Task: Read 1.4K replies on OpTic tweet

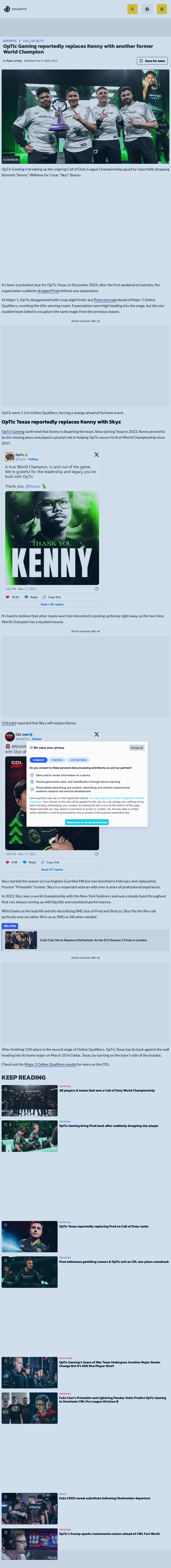Action: (52, 604)
